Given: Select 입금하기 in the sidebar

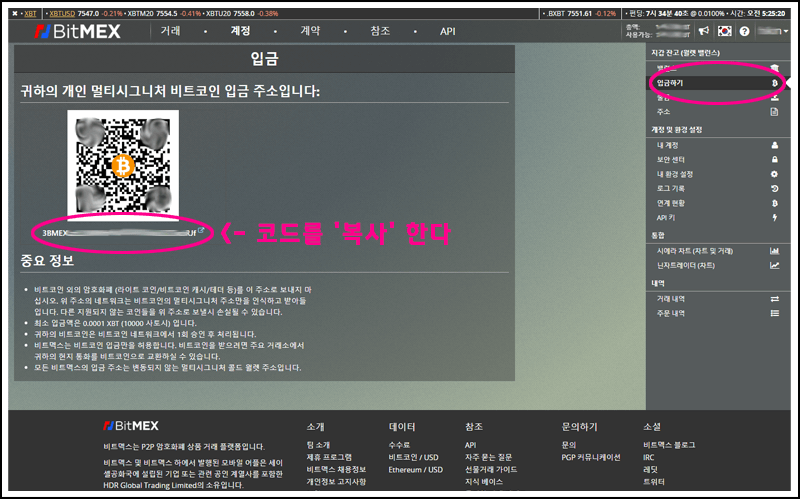Looking at the screenshot, I should click(718, 83).
